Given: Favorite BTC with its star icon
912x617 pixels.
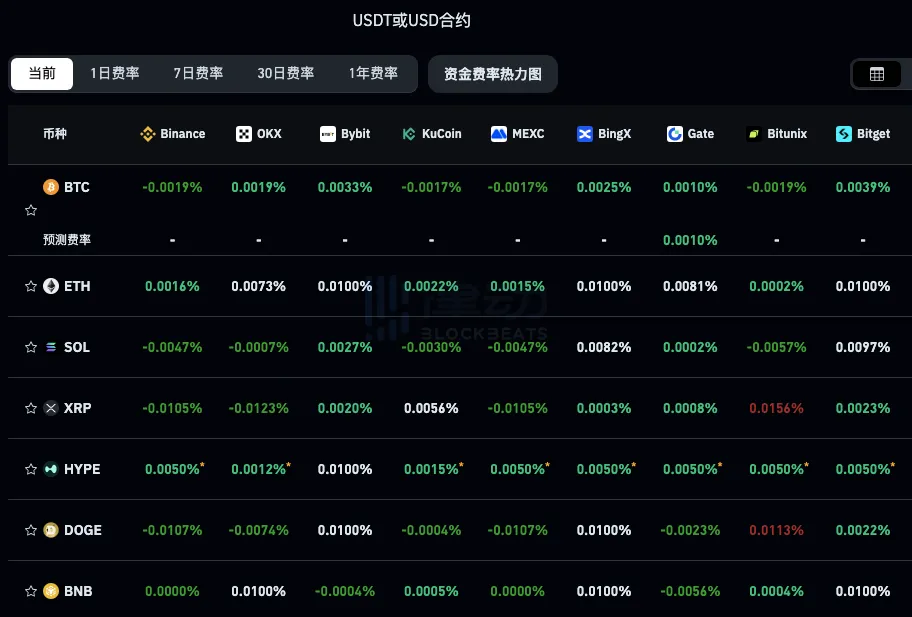Looking at the screenshot, I should [x=31, y=210].
